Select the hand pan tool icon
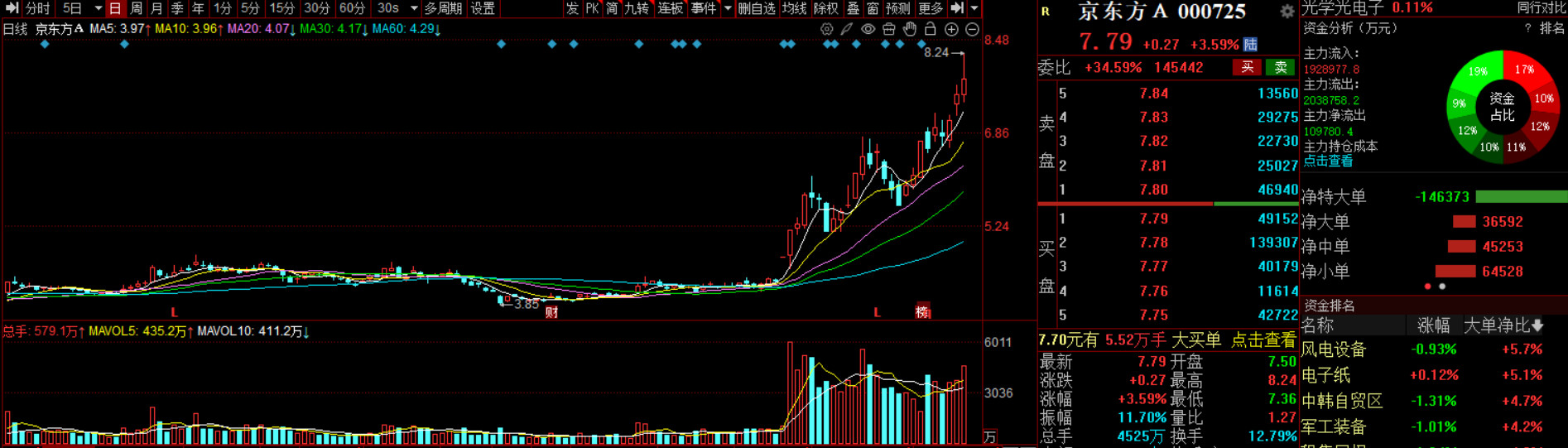This screenshot has height=448, width=1568. click(x=910, y=29)
